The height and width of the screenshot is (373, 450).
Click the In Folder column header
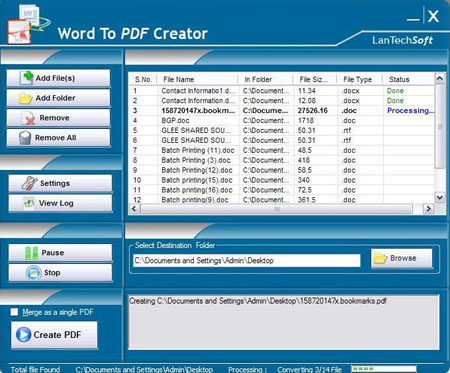point(265,80)
